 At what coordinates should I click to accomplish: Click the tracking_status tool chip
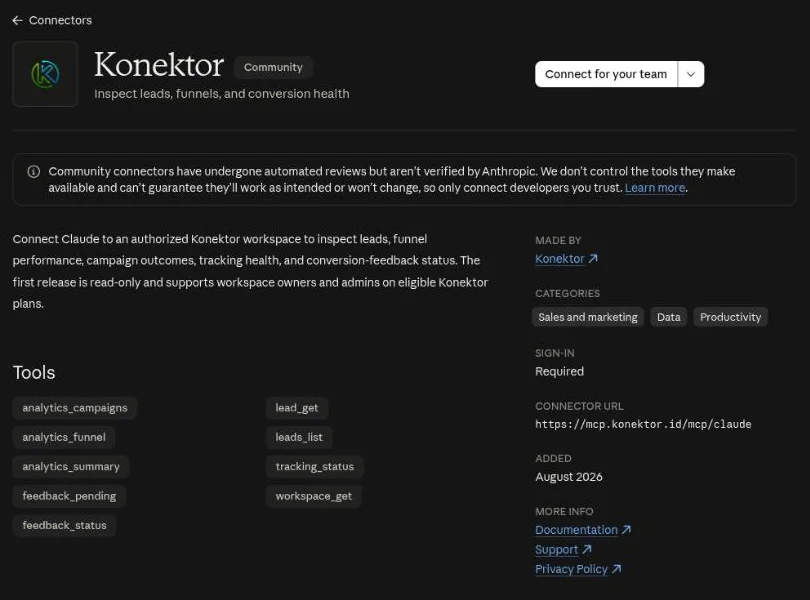315,467
